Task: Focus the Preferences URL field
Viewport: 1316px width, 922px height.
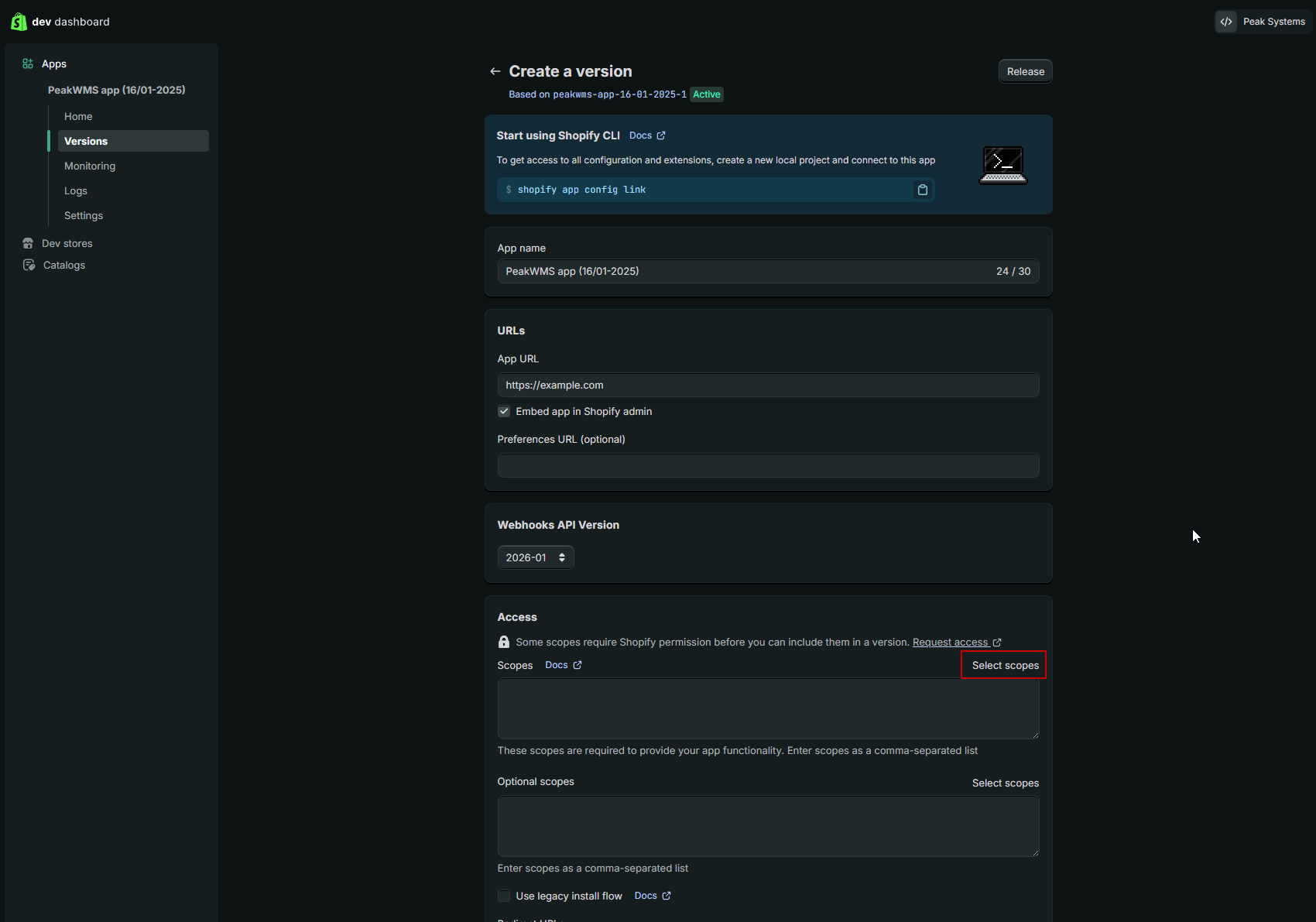Action: pyautogui.click(x=769, y=465)
